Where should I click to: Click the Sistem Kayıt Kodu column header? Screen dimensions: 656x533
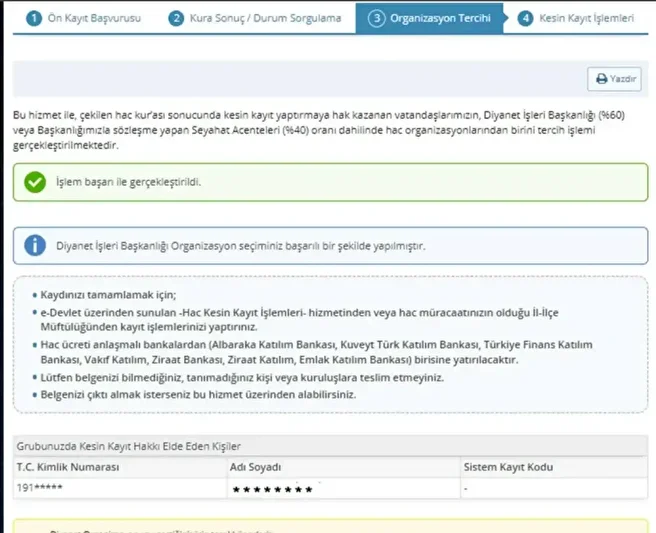point(508,467)
